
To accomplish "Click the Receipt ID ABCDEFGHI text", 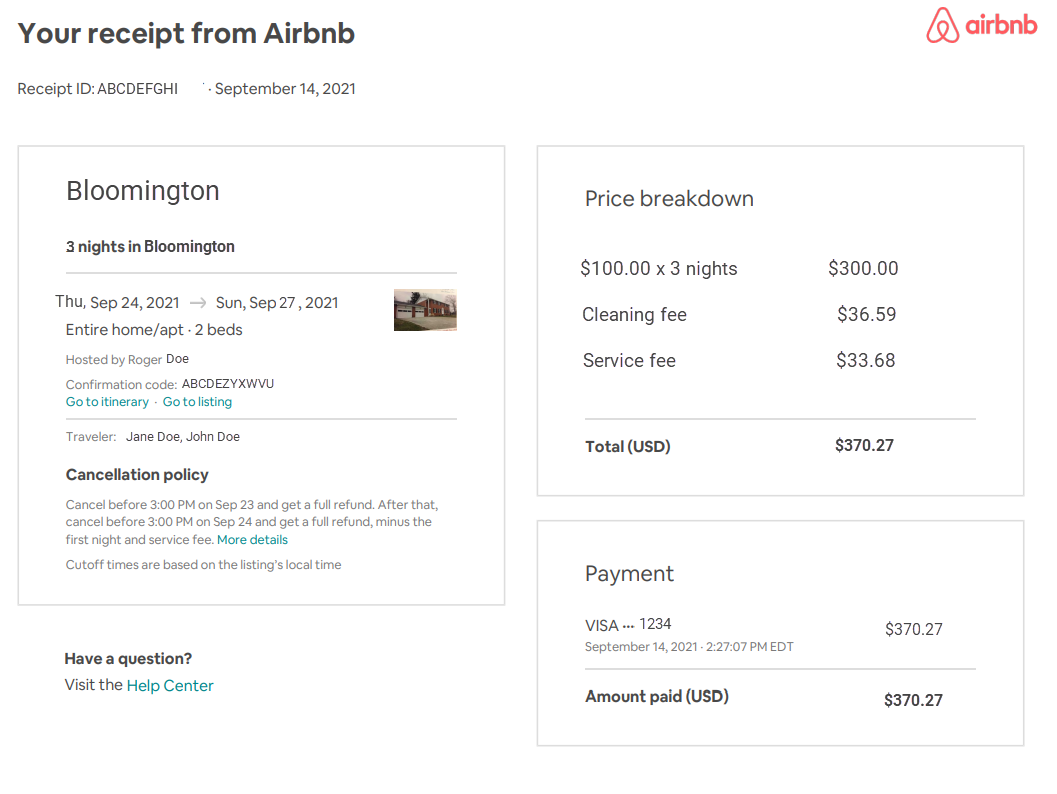I will 98,89.
